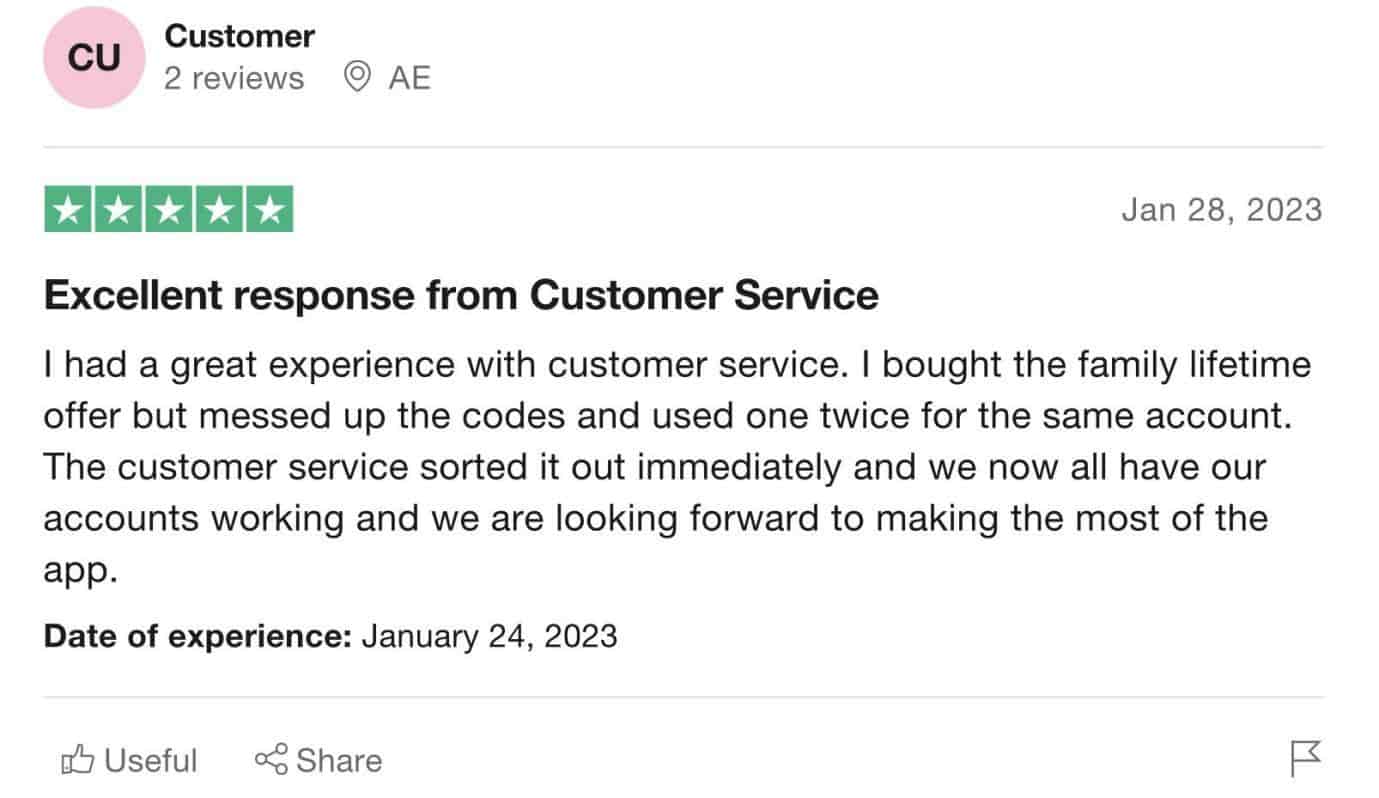The height and width of the screenshot is (798, 1379).
Task: Click the first green rating star
Action: [x=68, y=209]
